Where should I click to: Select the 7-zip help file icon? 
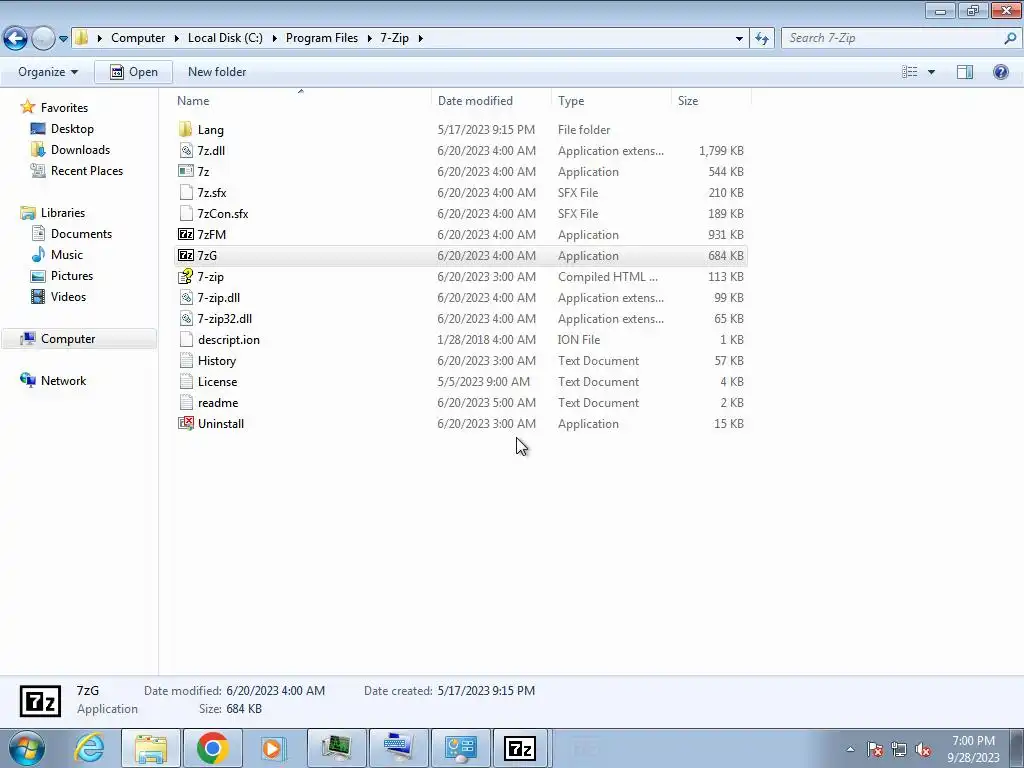pyautogui.click(x=186, y=276)
